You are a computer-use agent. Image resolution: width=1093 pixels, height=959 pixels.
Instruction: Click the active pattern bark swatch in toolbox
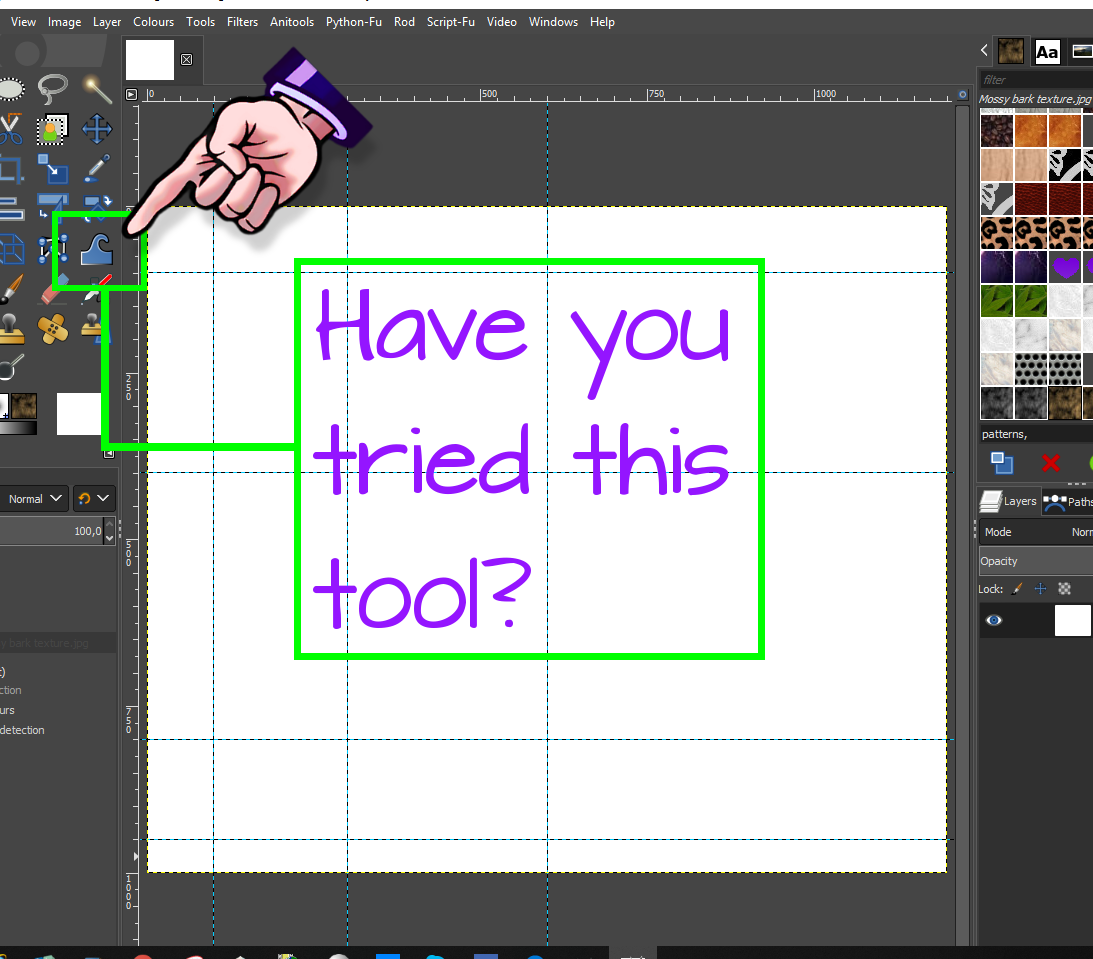click(23, 406)
